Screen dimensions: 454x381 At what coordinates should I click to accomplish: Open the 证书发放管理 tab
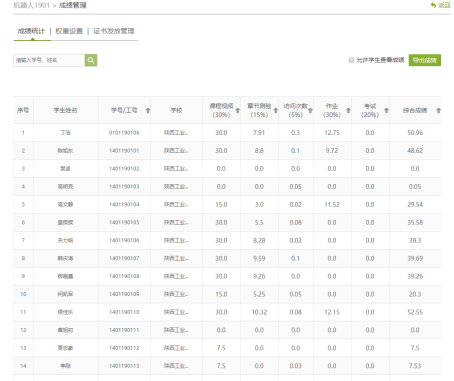pos(114,31)
